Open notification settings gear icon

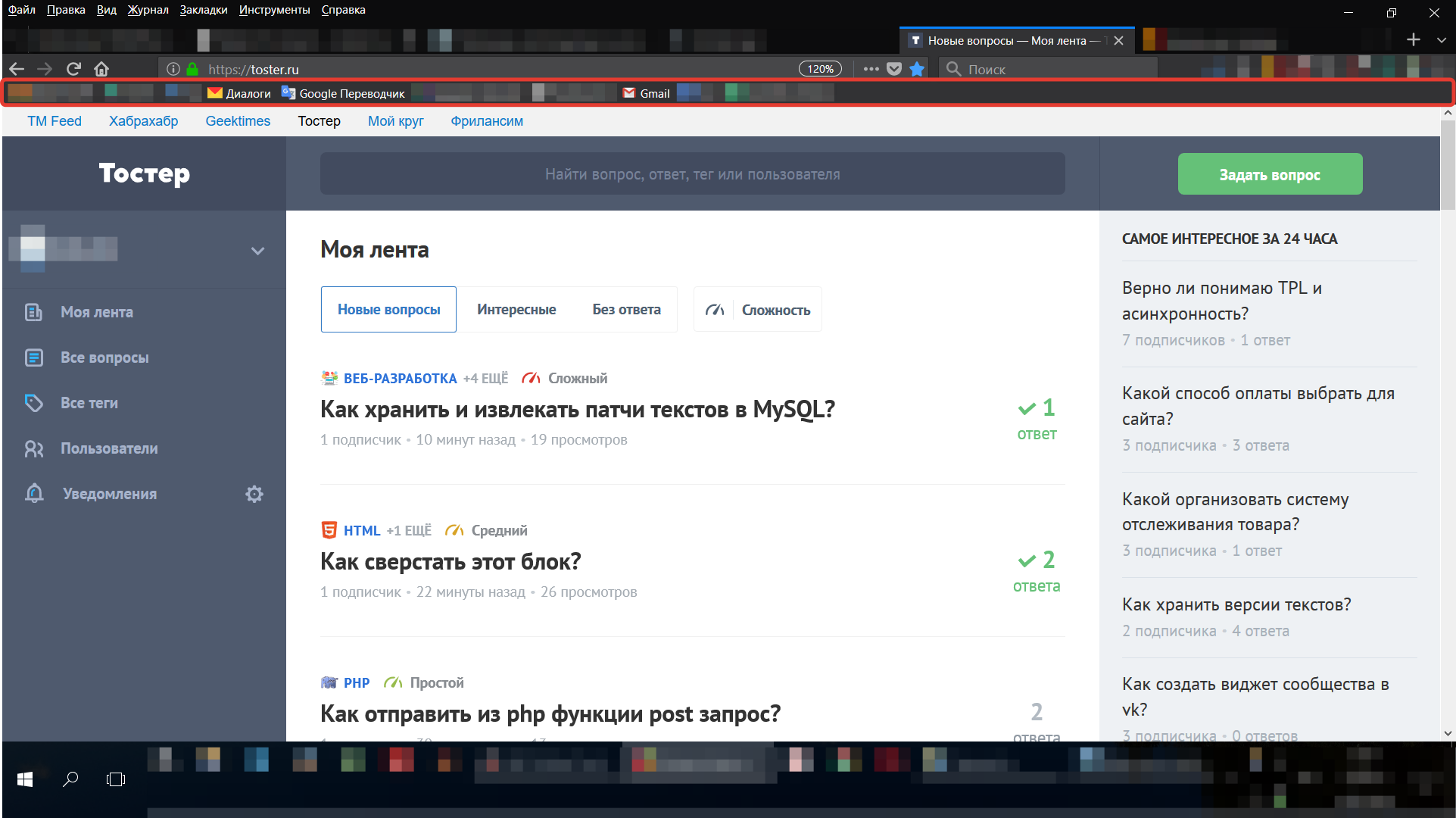[x=254, y=494]
